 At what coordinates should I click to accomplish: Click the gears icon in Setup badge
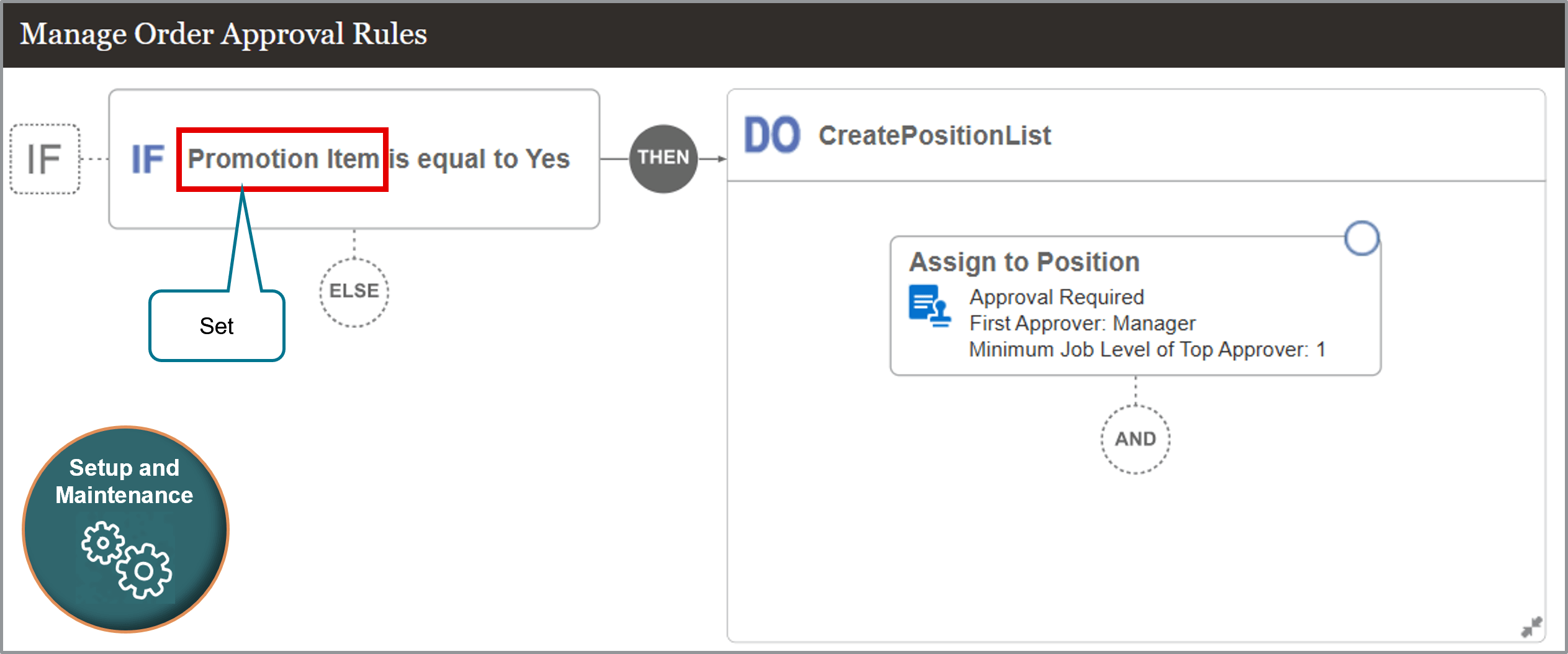(126, 559)
